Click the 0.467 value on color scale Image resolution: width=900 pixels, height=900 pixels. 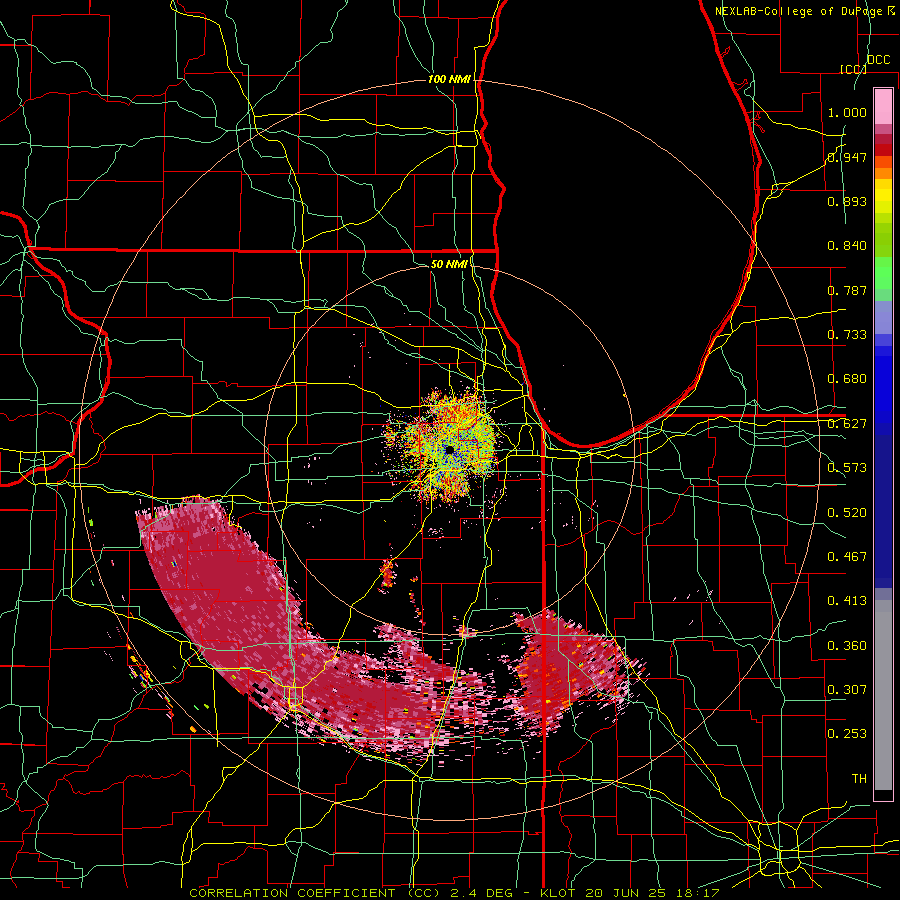click(847, 557)
